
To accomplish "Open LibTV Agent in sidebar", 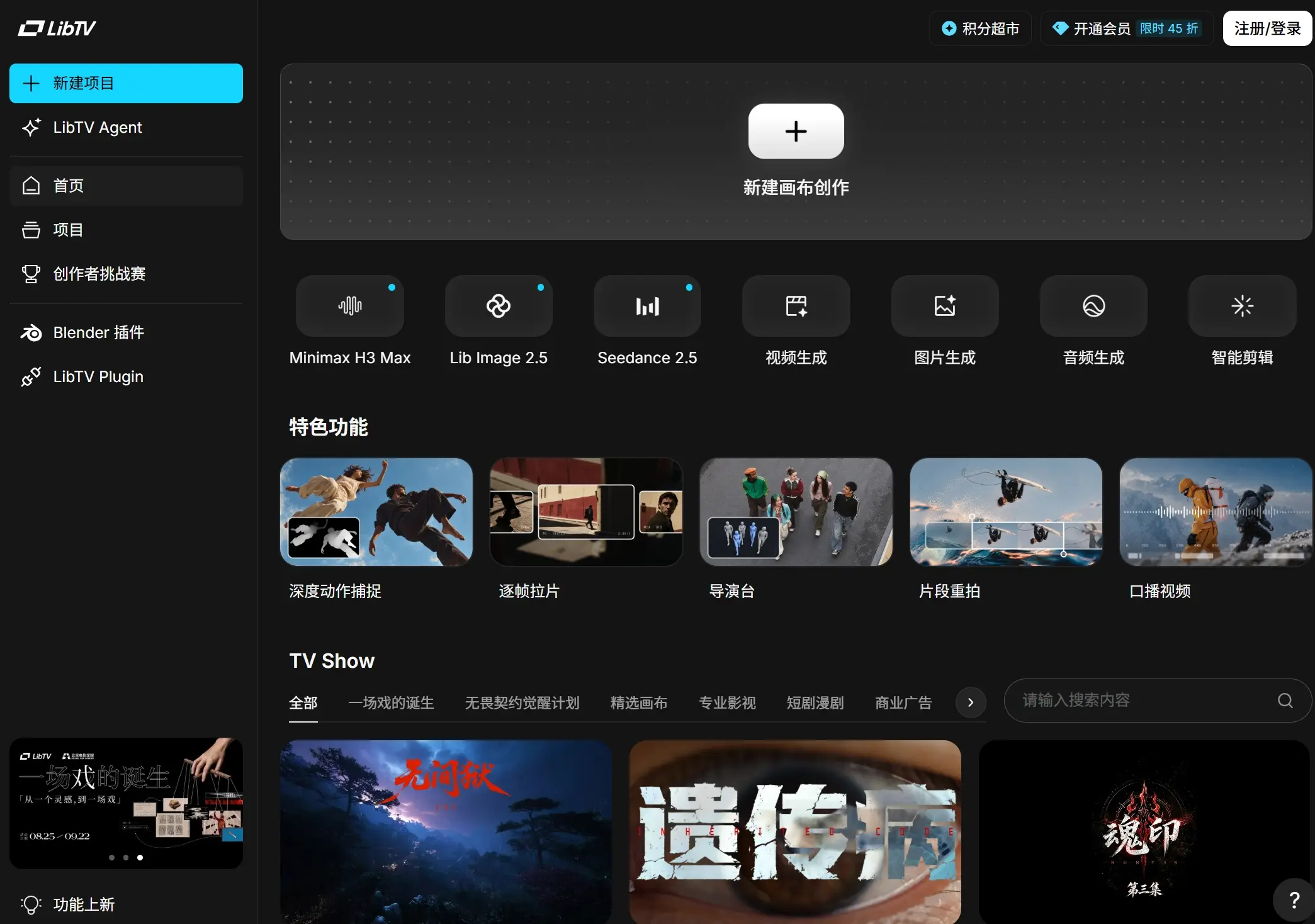I will 126,127.
